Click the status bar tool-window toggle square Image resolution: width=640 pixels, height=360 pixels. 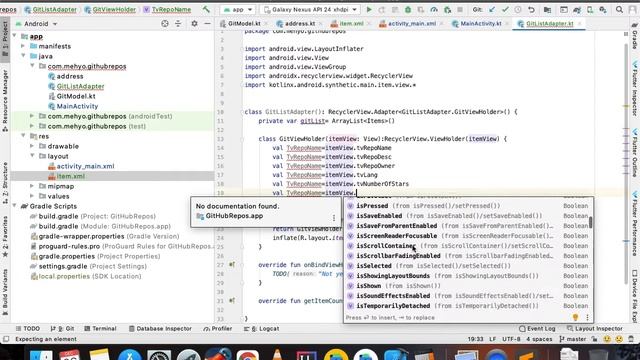[x=6, y=339]
